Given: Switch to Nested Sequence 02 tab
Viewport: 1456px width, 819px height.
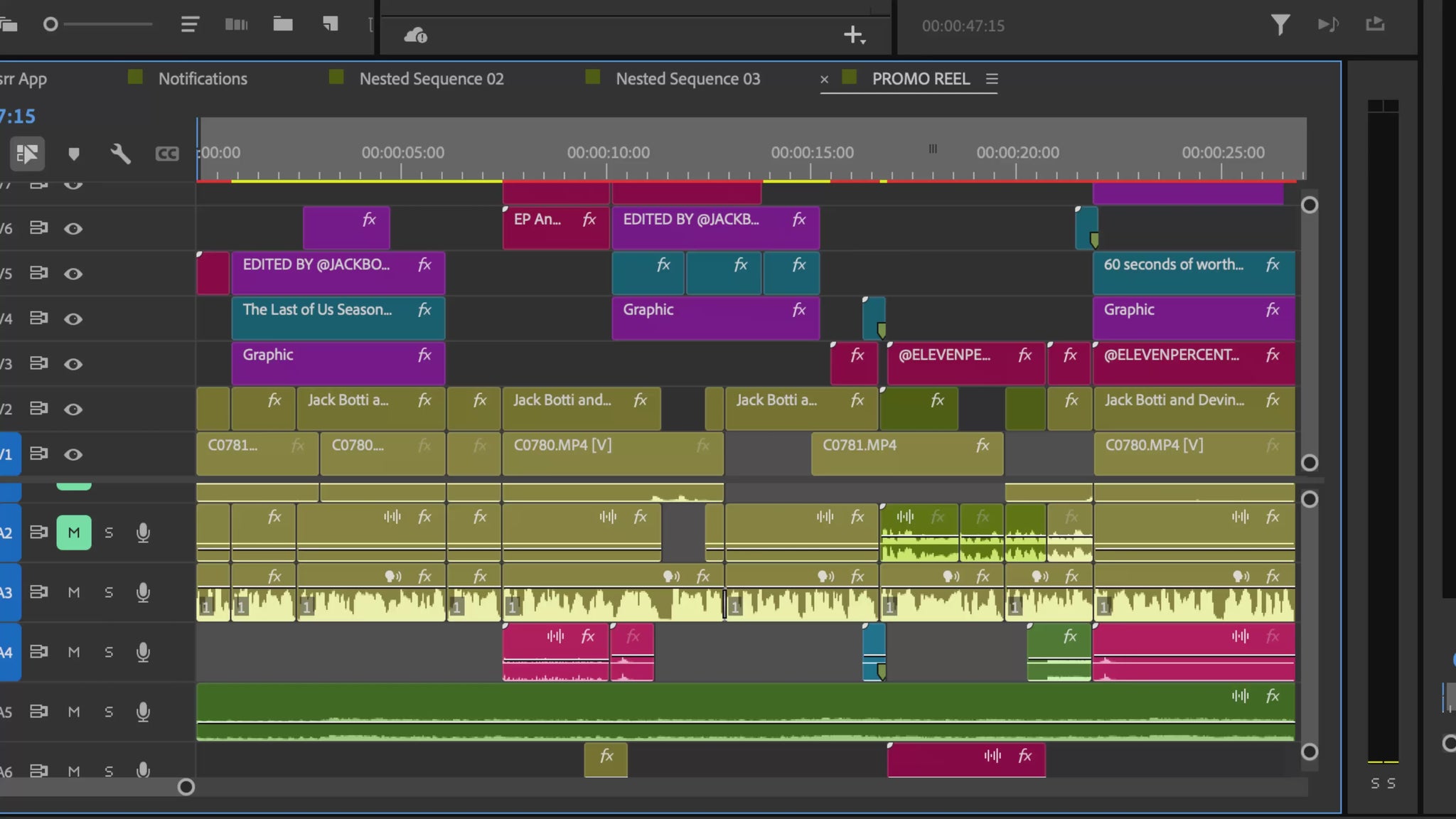Looking at the screenshot, I should pos(432,79).
